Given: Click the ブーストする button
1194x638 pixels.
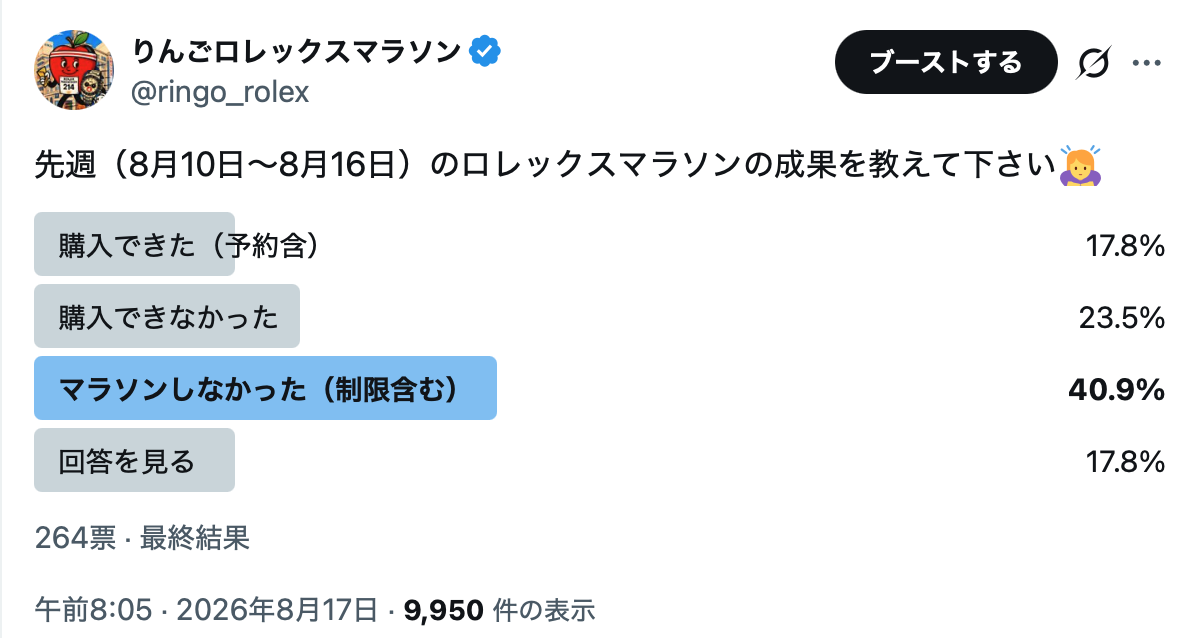Looking at the screenshot, I should [x=946, y=62].
